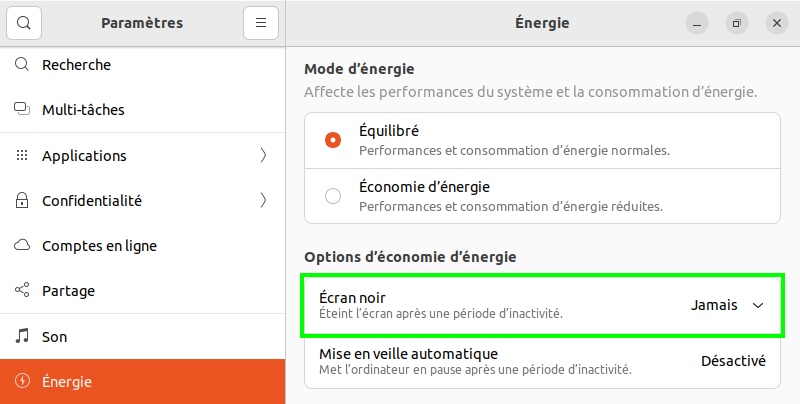
Task: Click the search magnifier button in header
Action: point(25,23)
